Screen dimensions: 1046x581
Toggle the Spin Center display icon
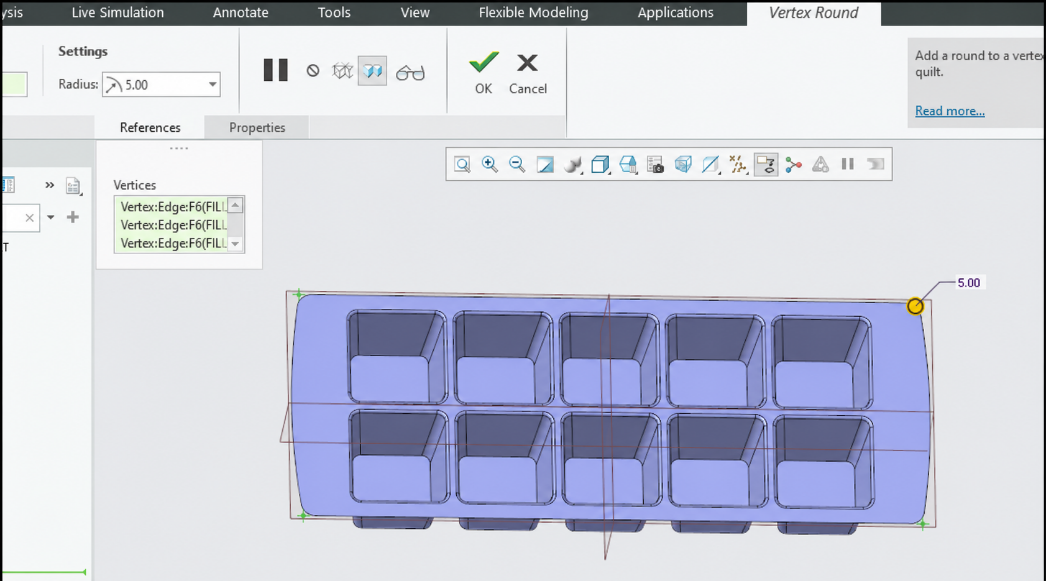(793, 164)
